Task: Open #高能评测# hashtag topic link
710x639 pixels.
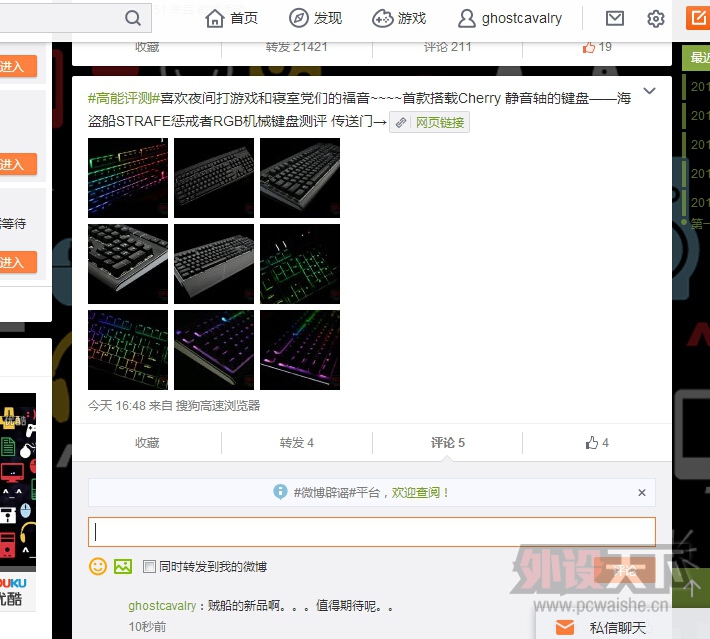Action: pyautogui.click(x=124, y=98)
